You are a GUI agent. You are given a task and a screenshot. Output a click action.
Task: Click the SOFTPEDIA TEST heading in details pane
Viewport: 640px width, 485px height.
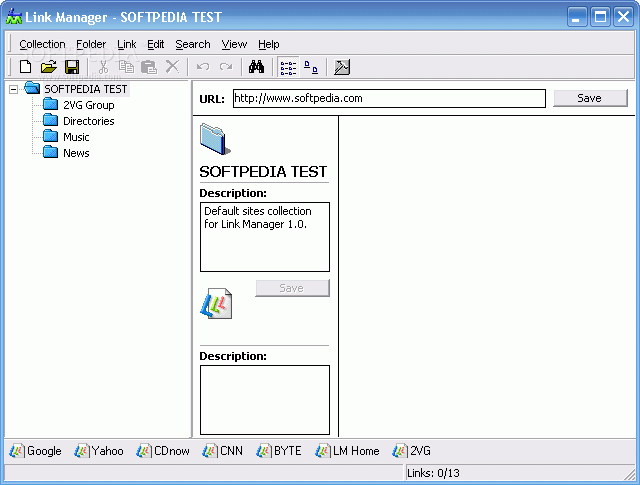tap(263, 171)
